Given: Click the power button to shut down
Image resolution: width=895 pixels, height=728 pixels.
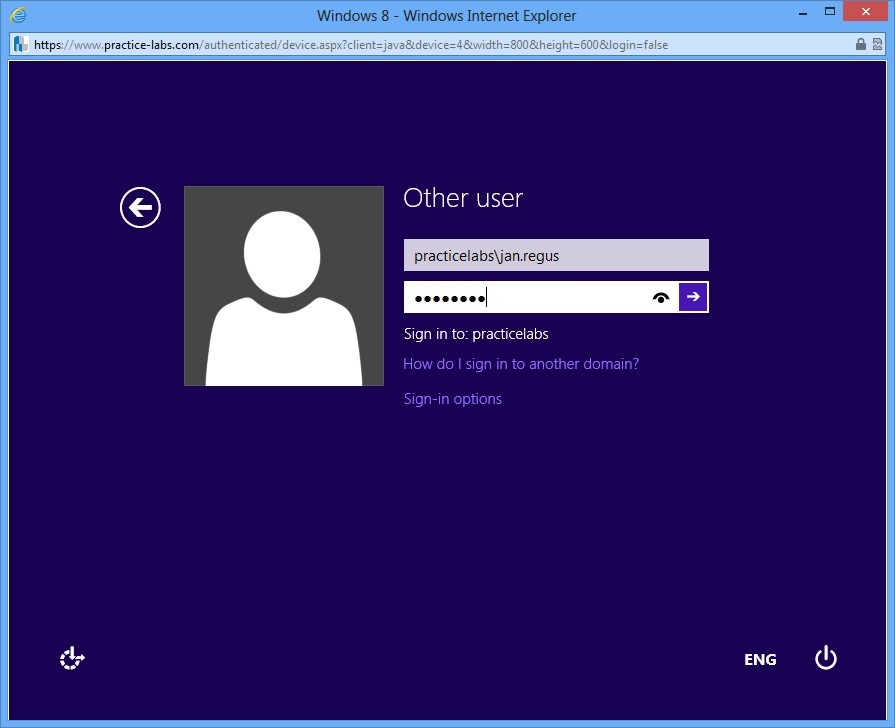Looking at the screenshot, I should [825, 658].
